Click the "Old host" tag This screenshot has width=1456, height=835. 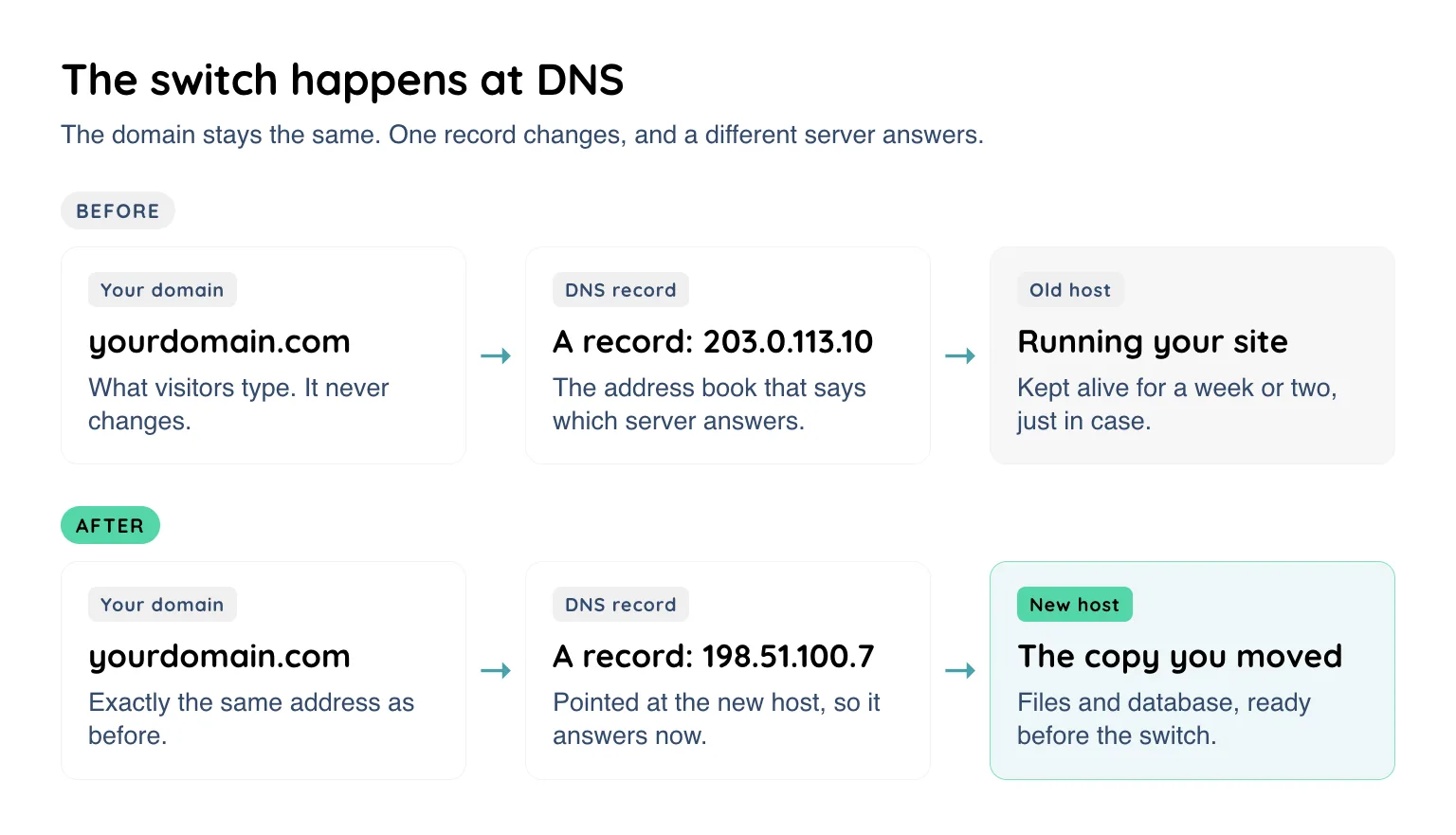(x=1070, y=290)
